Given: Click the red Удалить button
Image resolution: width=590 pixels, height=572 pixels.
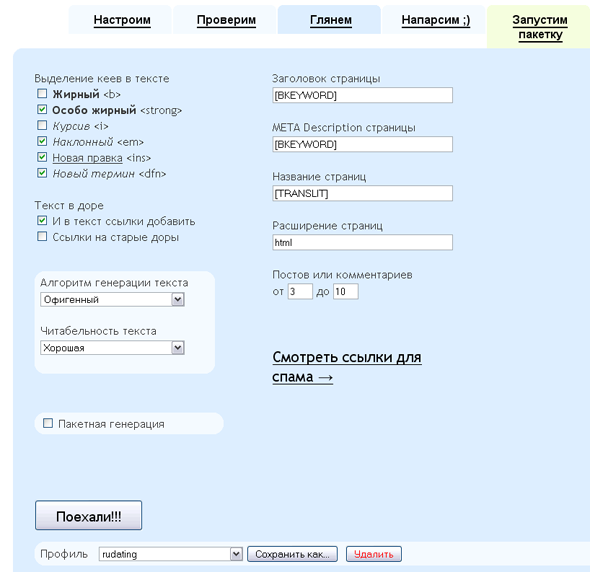Looking at the screenshot, I should pyautogui.click(x=374, y=554).
